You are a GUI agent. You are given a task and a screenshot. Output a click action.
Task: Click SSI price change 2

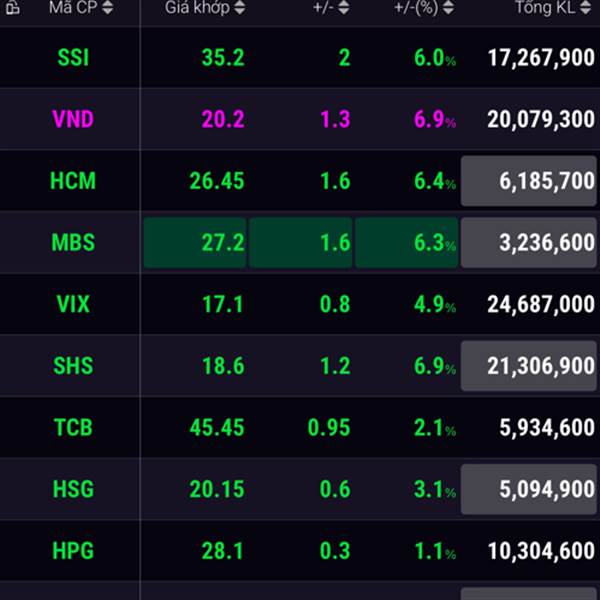point(344,58)
